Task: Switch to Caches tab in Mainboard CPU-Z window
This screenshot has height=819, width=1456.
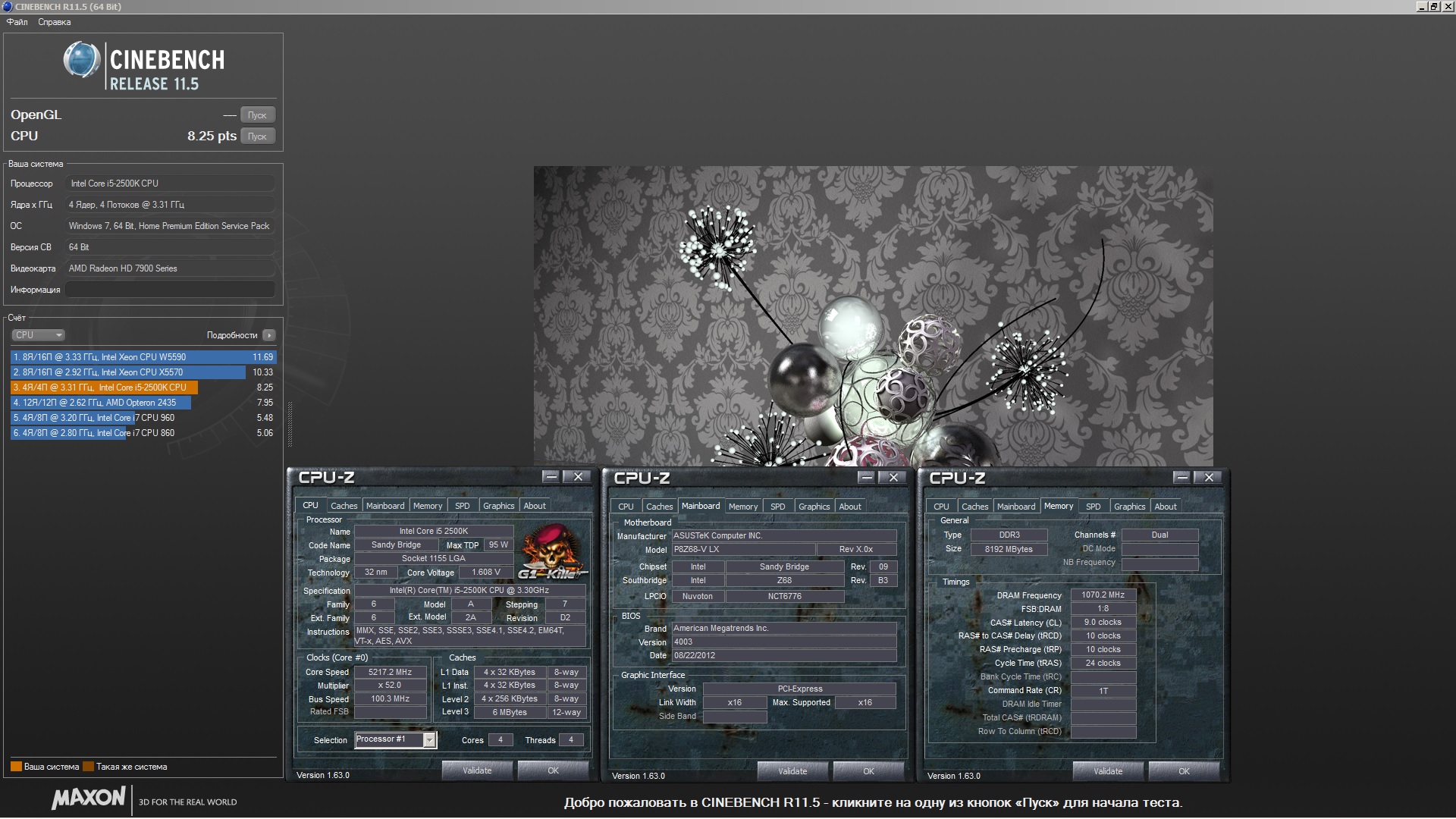Action: point(659,507)
